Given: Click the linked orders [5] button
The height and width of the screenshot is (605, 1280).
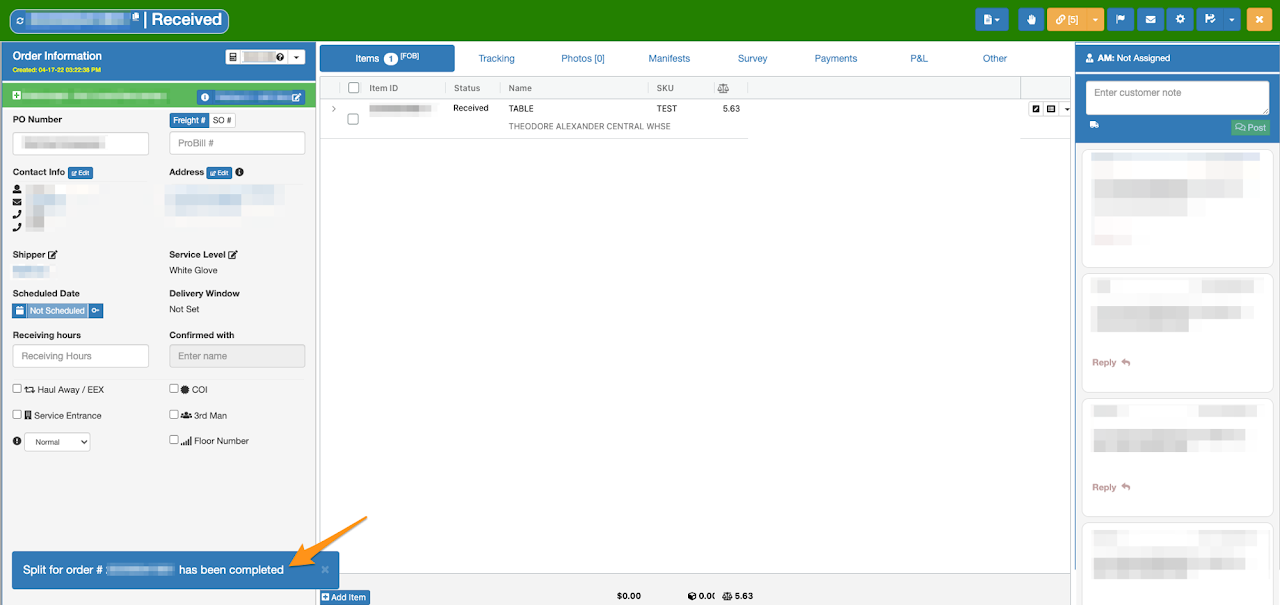Looking at the screenshot, I should tap(1067, 19).
